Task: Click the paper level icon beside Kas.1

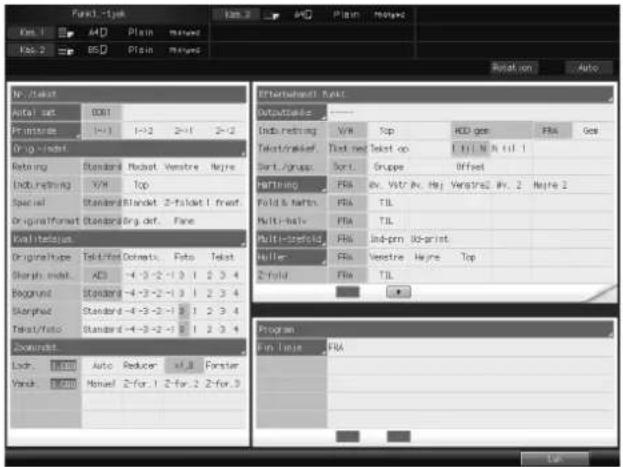Action: point(66,33)
